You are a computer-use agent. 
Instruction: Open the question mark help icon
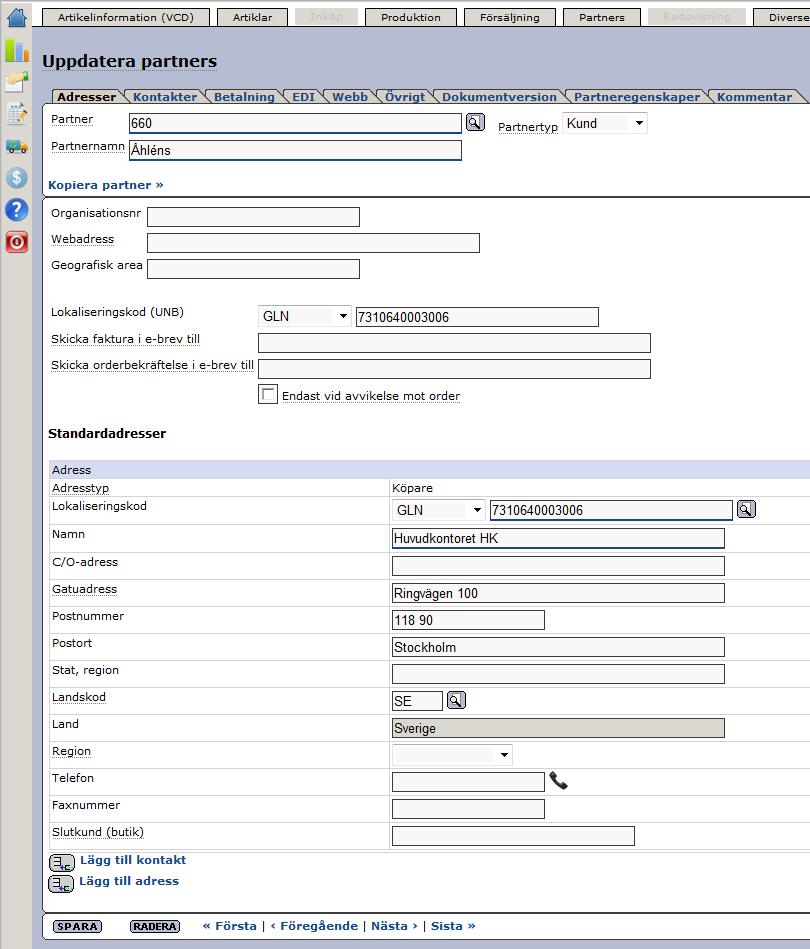pos(17,209)
